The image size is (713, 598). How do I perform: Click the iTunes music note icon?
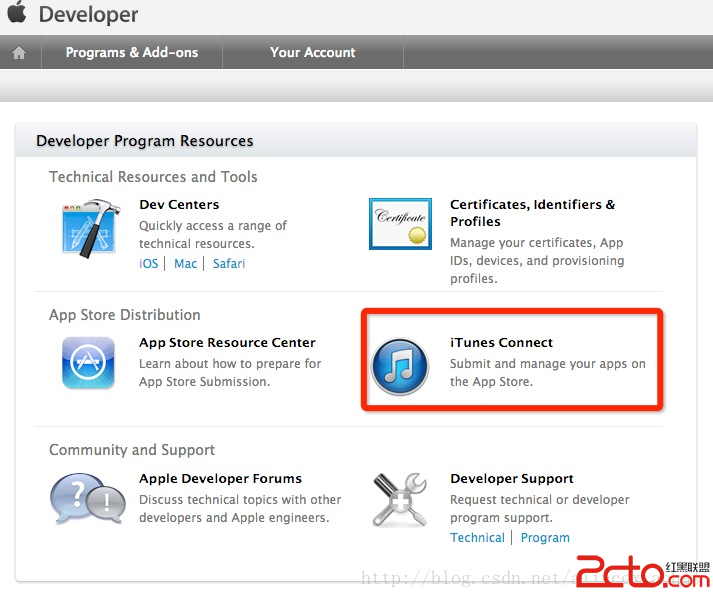400,366
